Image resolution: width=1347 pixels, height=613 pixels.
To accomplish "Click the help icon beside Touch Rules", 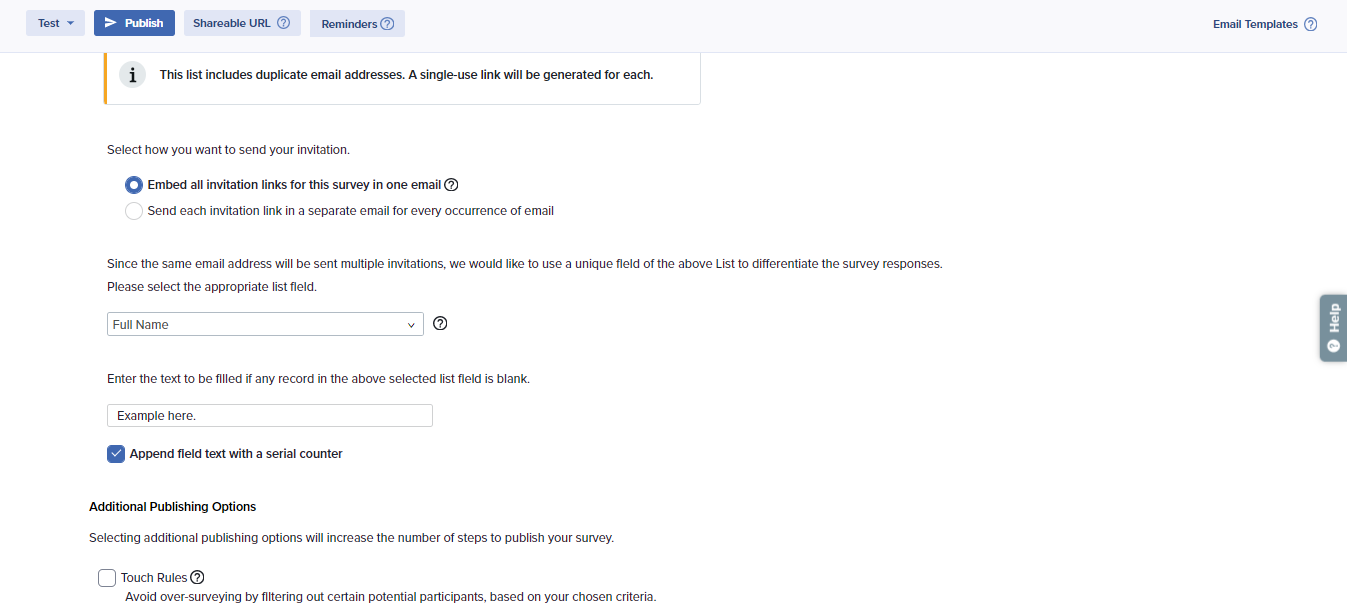I will tap(197, 577).
